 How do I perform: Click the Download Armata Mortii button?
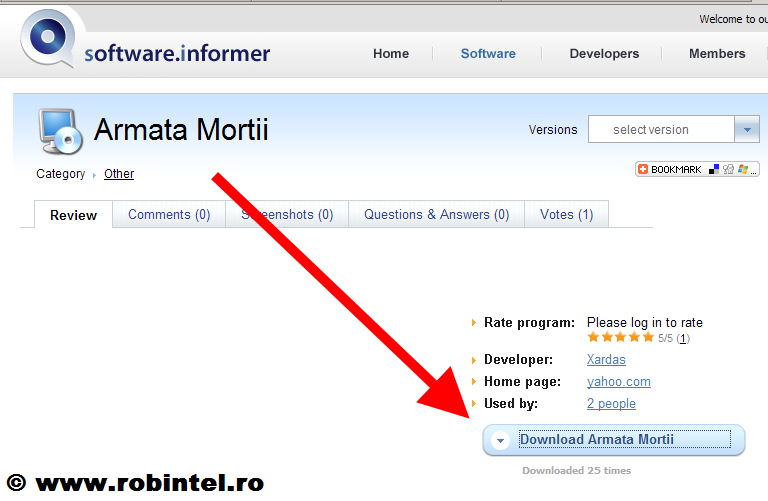click(x=614, y=440)
